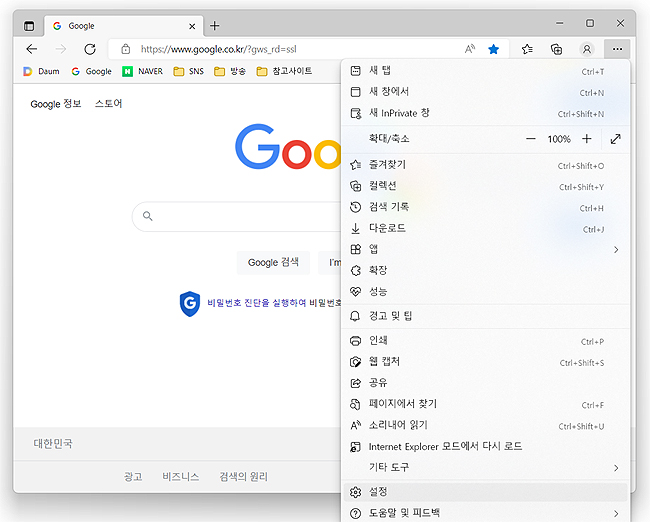Open 검색 기록 from the menu

tap(484, 207)
